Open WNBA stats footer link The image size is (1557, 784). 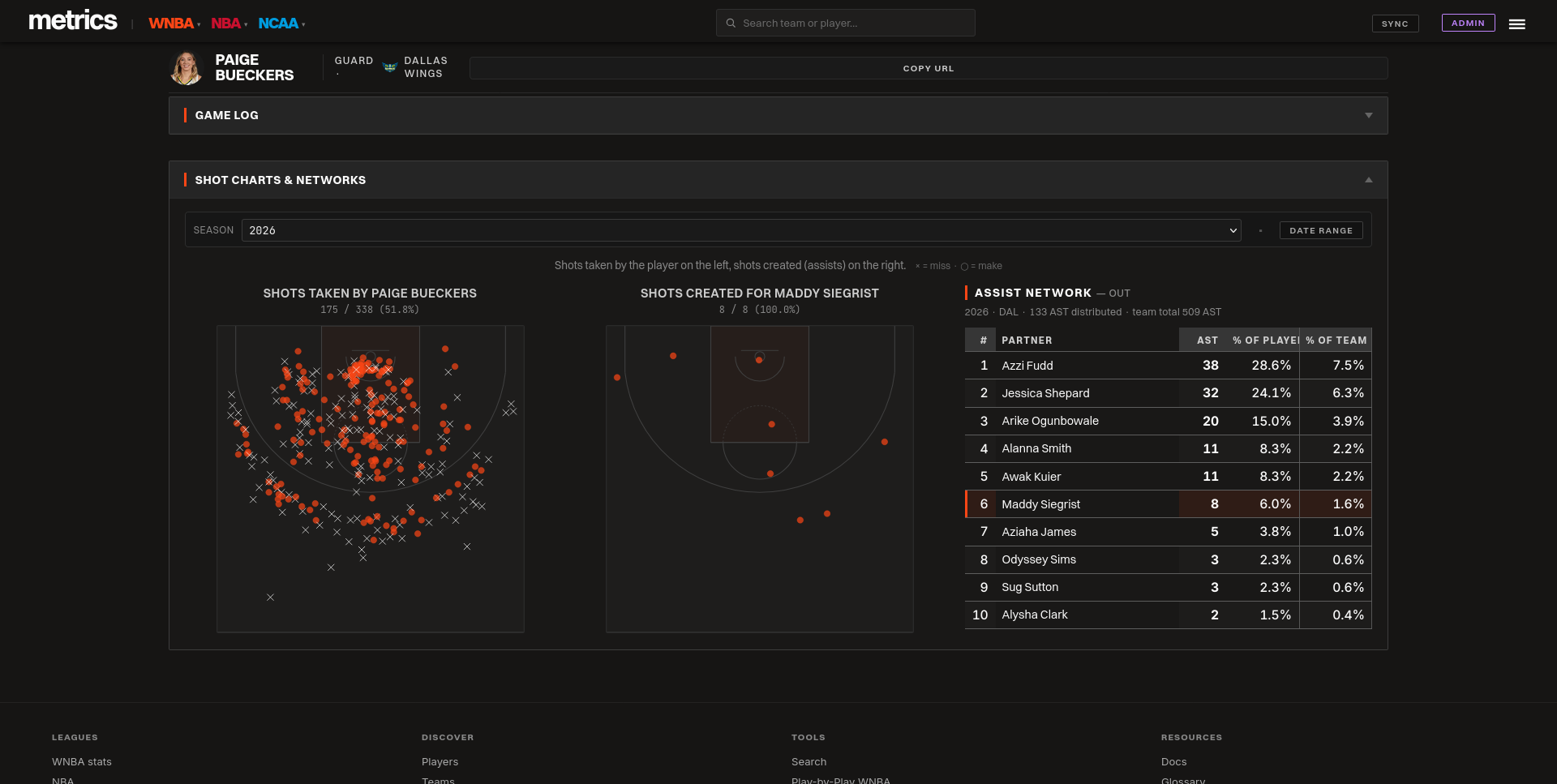click(82, 762)
